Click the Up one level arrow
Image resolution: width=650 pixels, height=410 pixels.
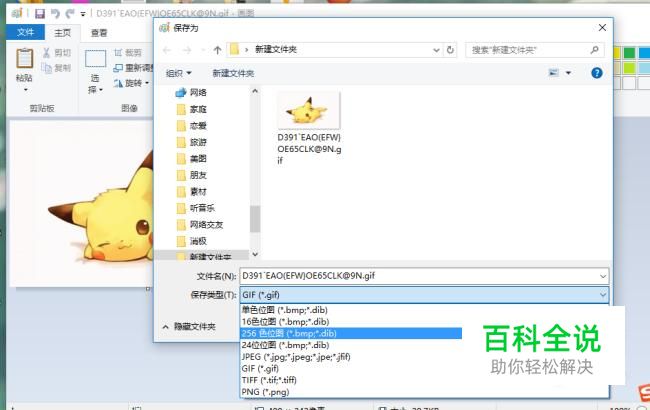[218, 50]
